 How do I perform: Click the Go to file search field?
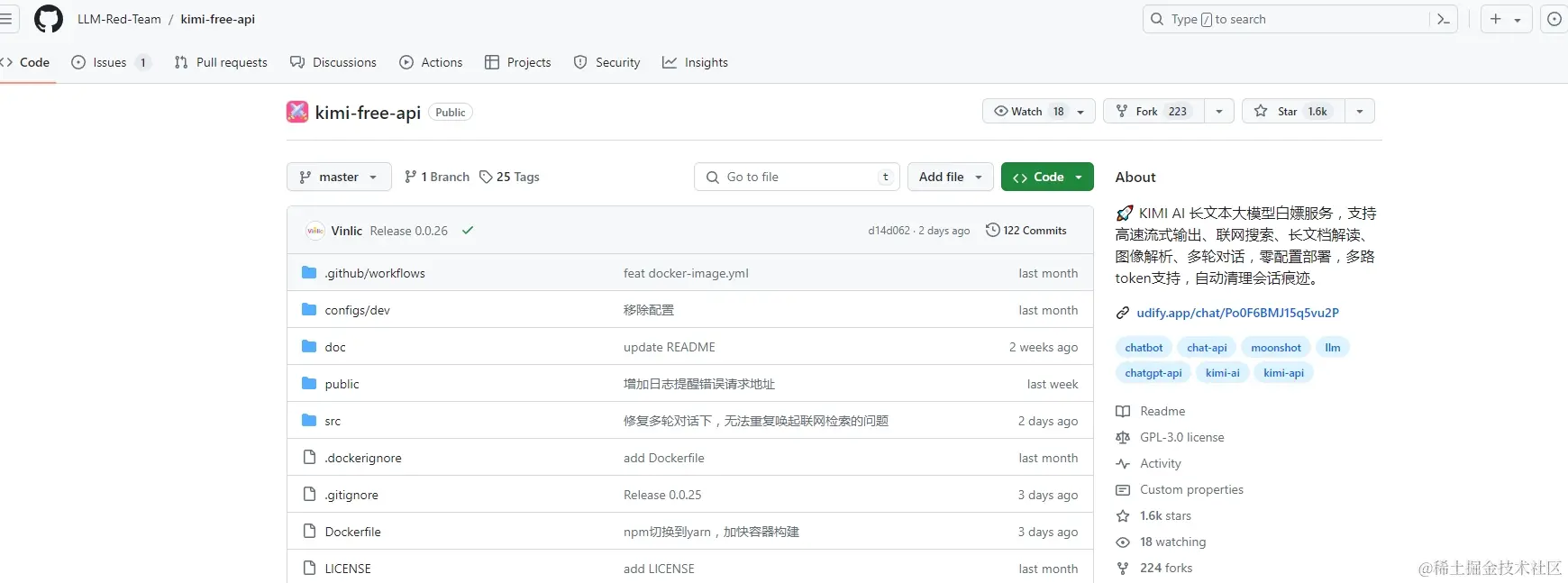[x=798, y=177]
